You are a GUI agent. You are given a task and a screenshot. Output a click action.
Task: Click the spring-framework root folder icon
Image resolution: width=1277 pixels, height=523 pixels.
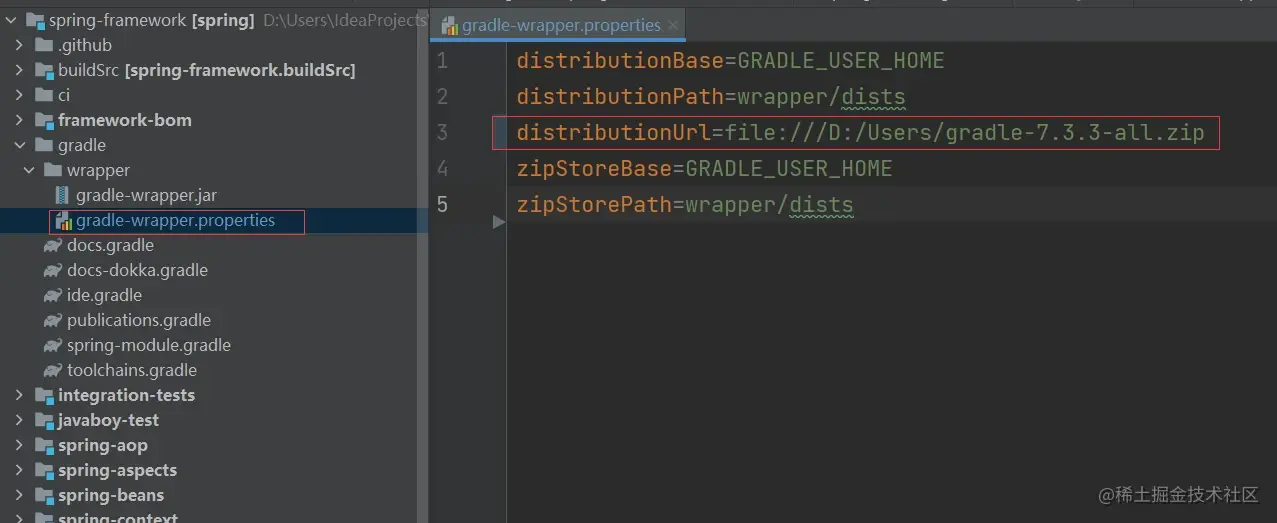(x=34, y=20)
